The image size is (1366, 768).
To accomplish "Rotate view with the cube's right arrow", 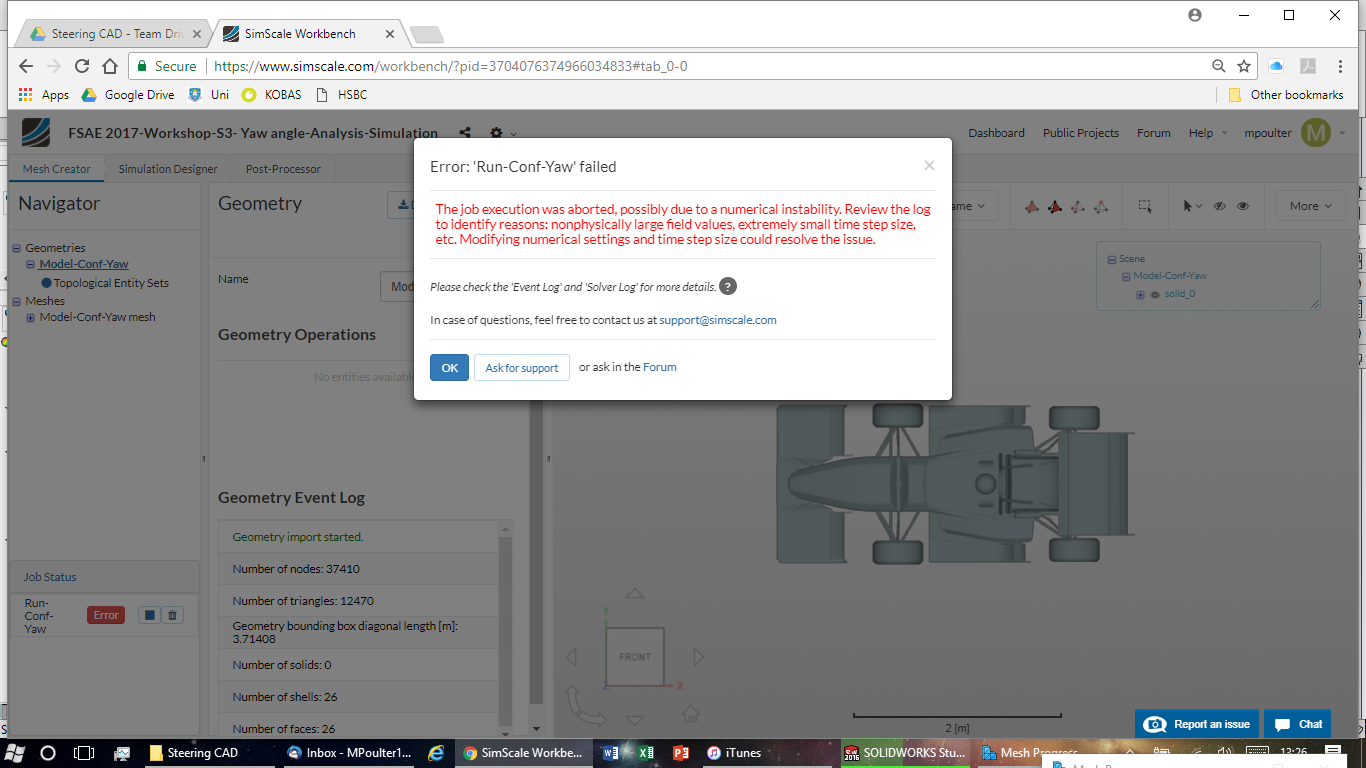I will click(x=698, y=657).
